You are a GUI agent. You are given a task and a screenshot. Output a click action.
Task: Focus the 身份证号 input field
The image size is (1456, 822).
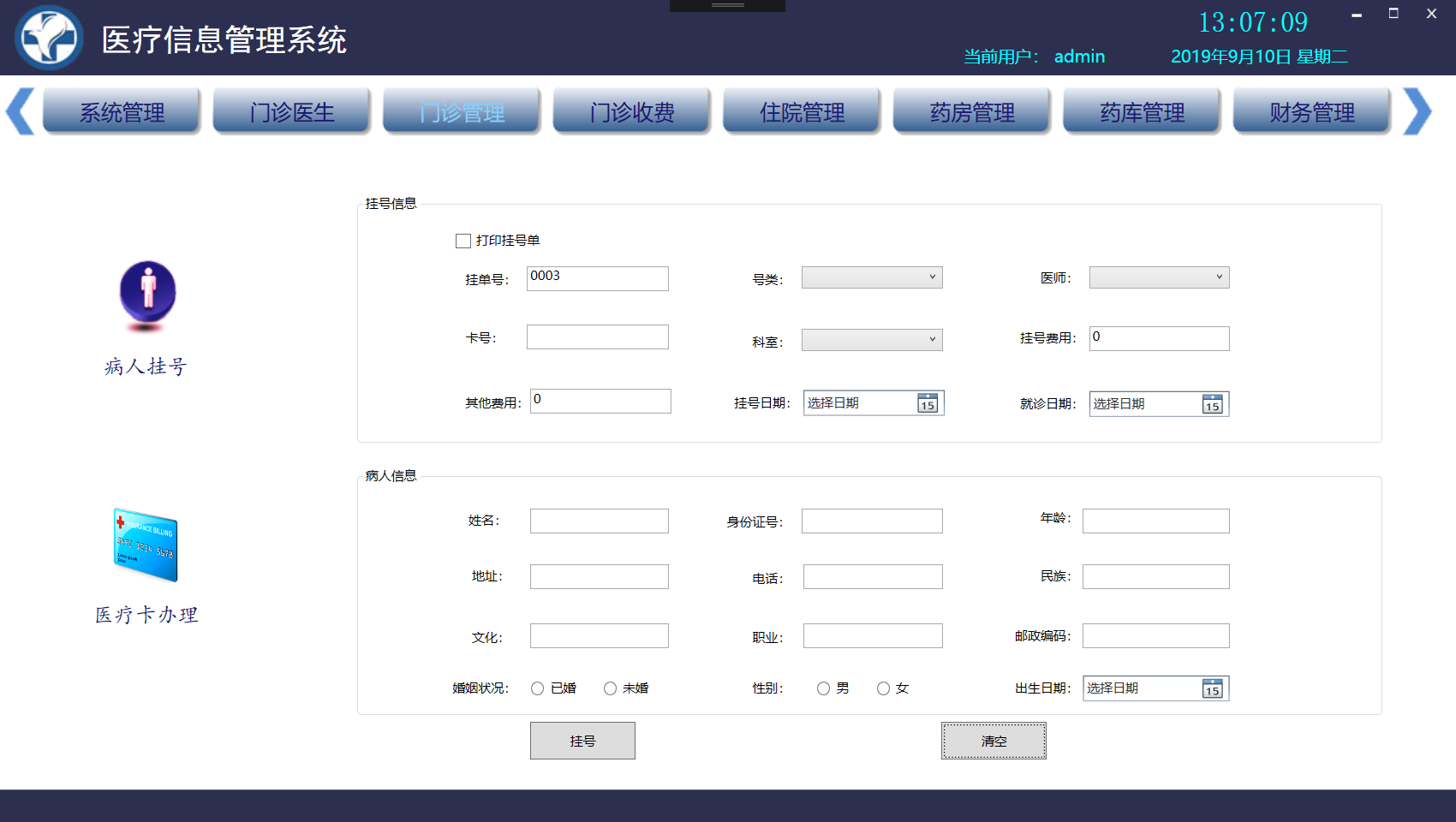coord(872,521)
